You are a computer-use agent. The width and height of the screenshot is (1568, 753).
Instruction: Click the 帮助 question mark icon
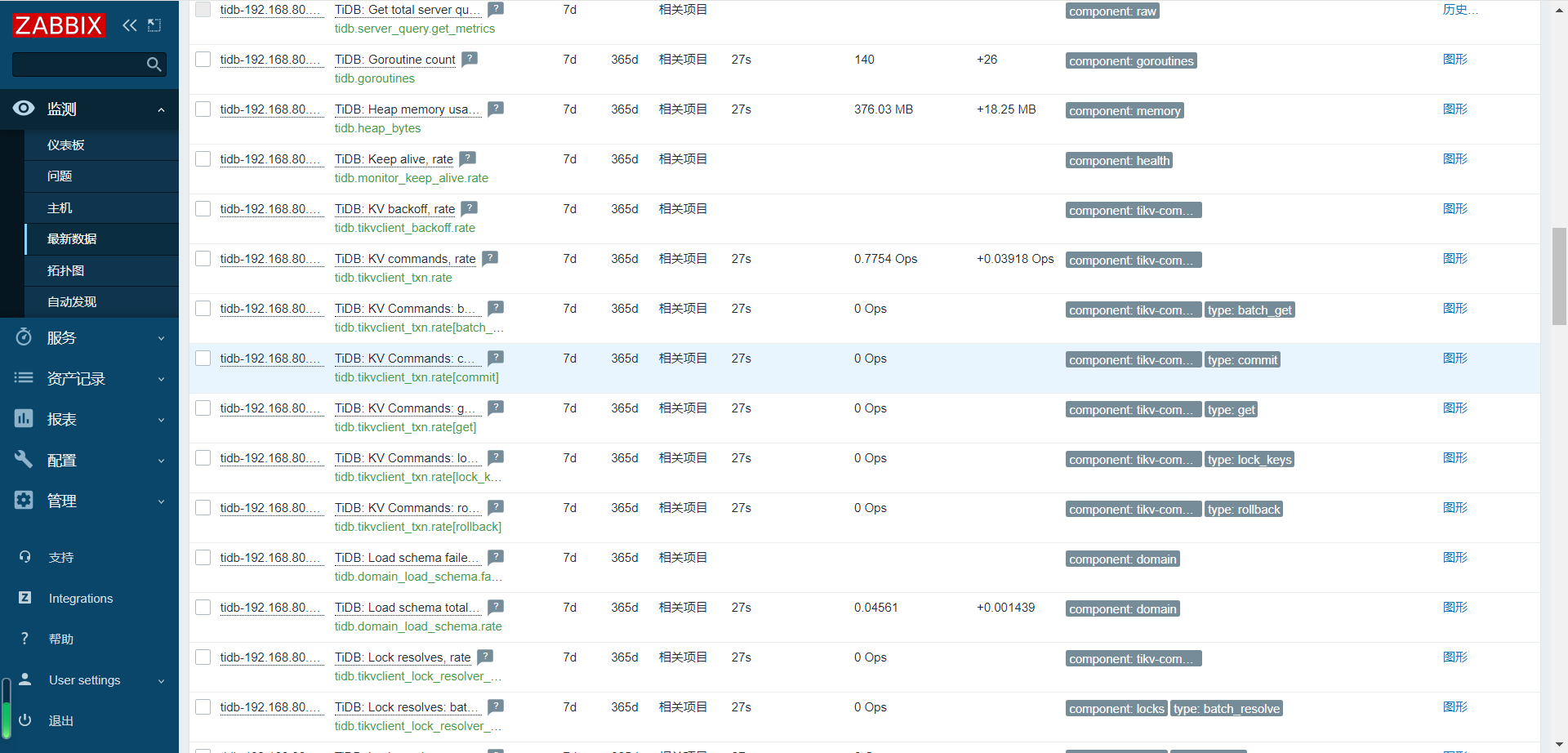24,639
